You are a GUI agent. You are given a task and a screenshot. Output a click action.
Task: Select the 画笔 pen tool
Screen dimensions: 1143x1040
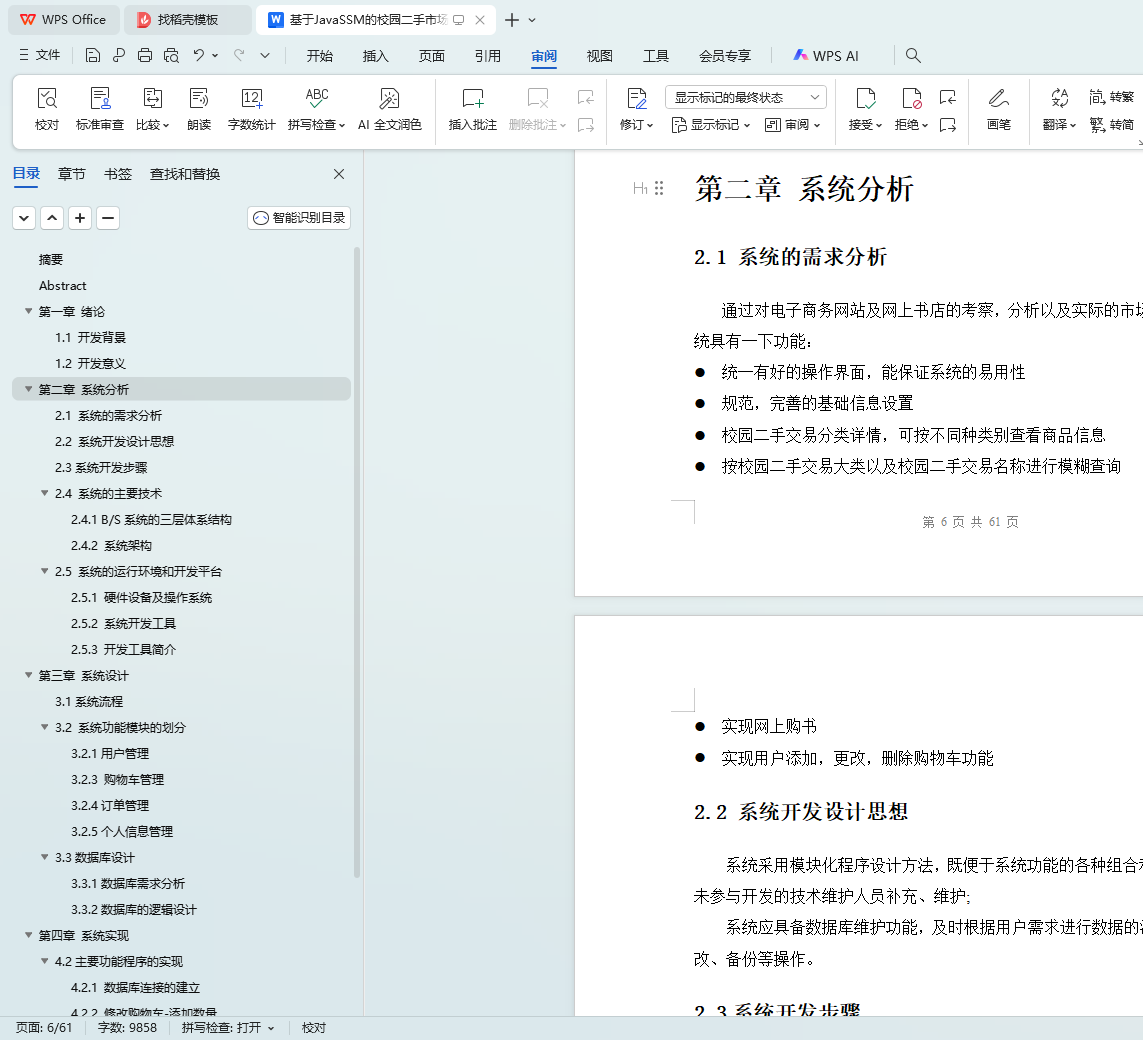pos(999,109)
